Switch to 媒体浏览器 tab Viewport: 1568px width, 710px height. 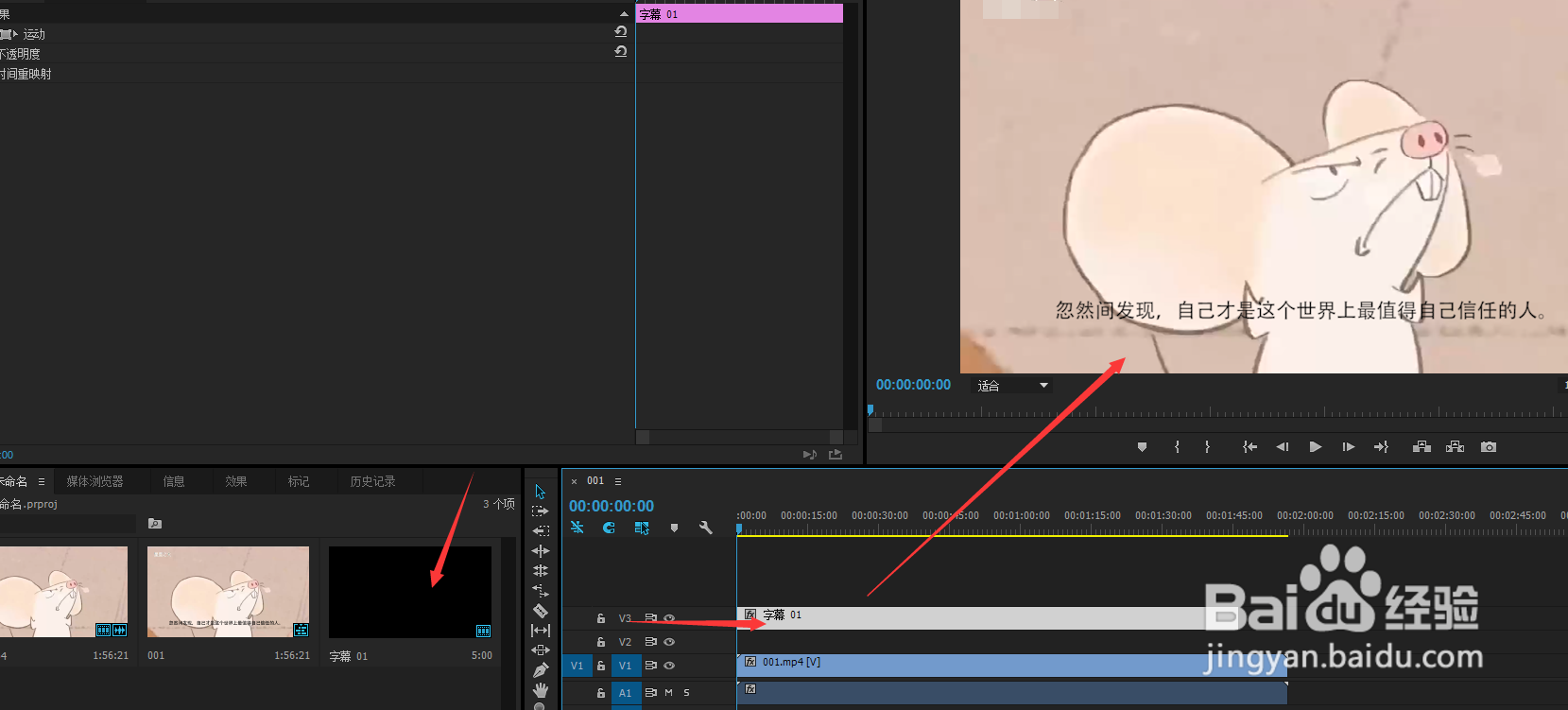click(95, 481)
